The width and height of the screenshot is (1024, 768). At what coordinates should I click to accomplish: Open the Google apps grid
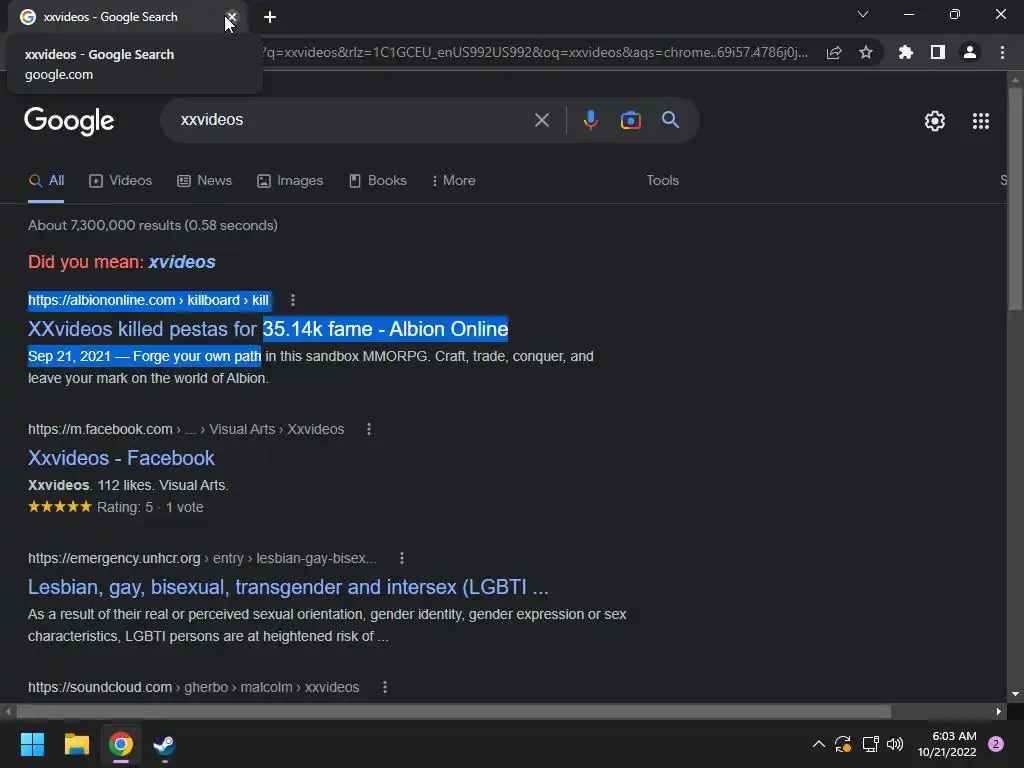point(981,121)
